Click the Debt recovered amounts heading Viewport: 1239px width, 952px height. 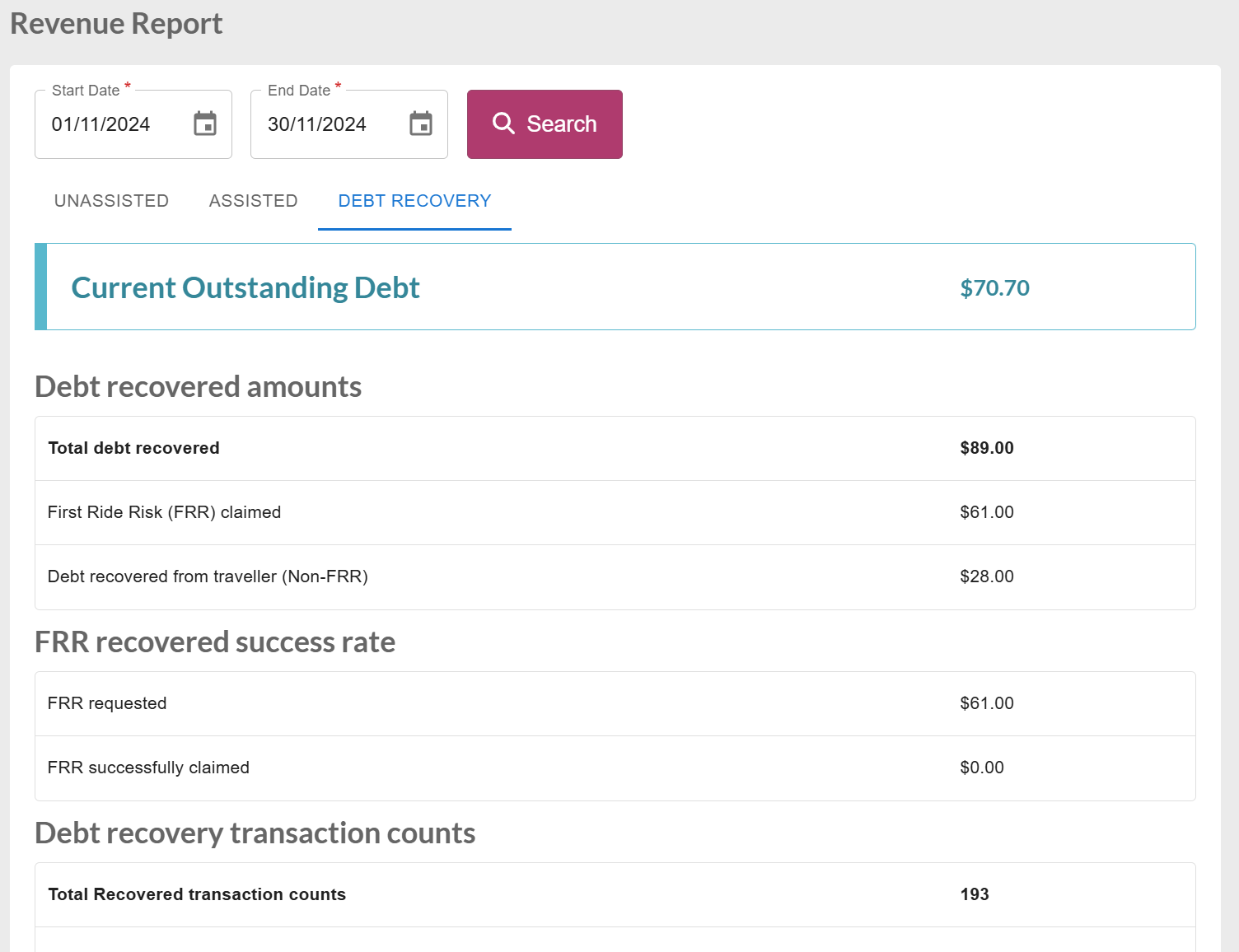pos(198,386)
